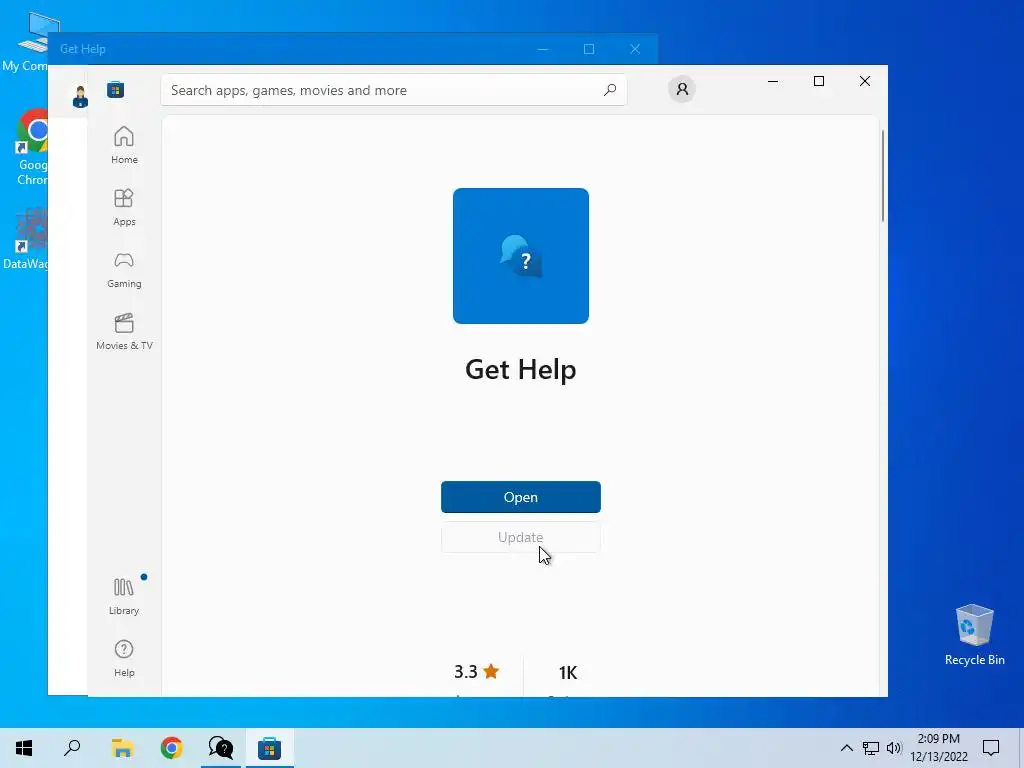Maximize the Microsoft Store window

(x=819, y=82)
